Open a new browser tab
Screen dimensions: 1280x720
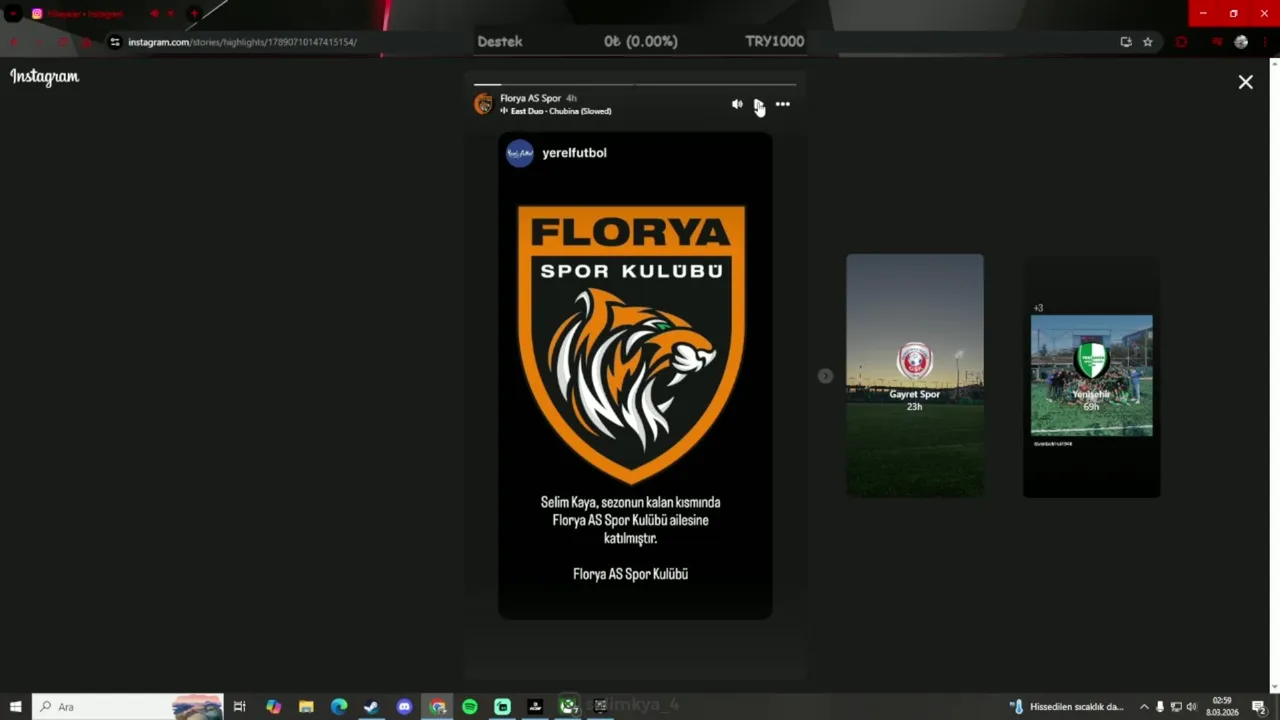pos(193,14)
